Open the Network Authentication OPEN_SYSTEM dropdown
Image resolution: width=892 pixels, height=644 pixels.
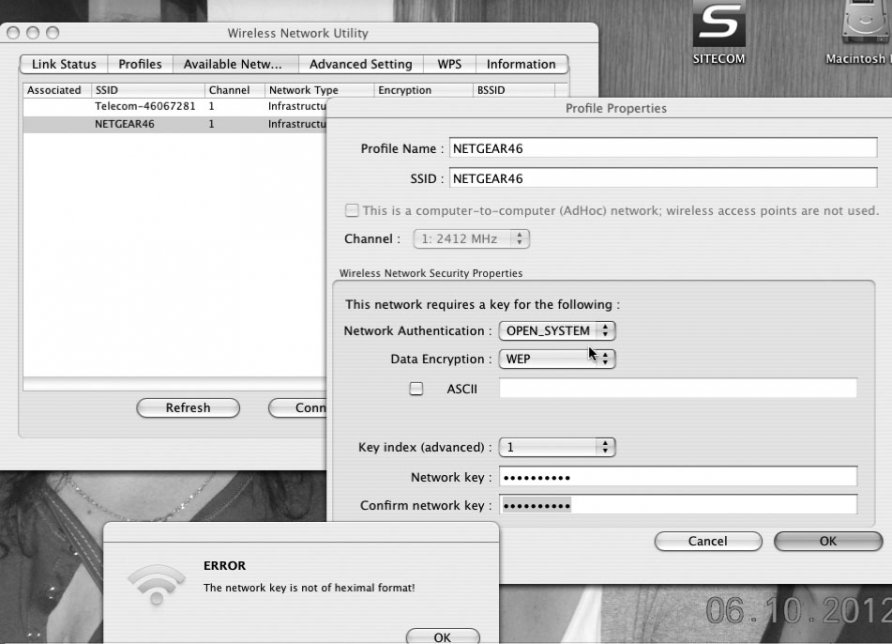[557, 331]
